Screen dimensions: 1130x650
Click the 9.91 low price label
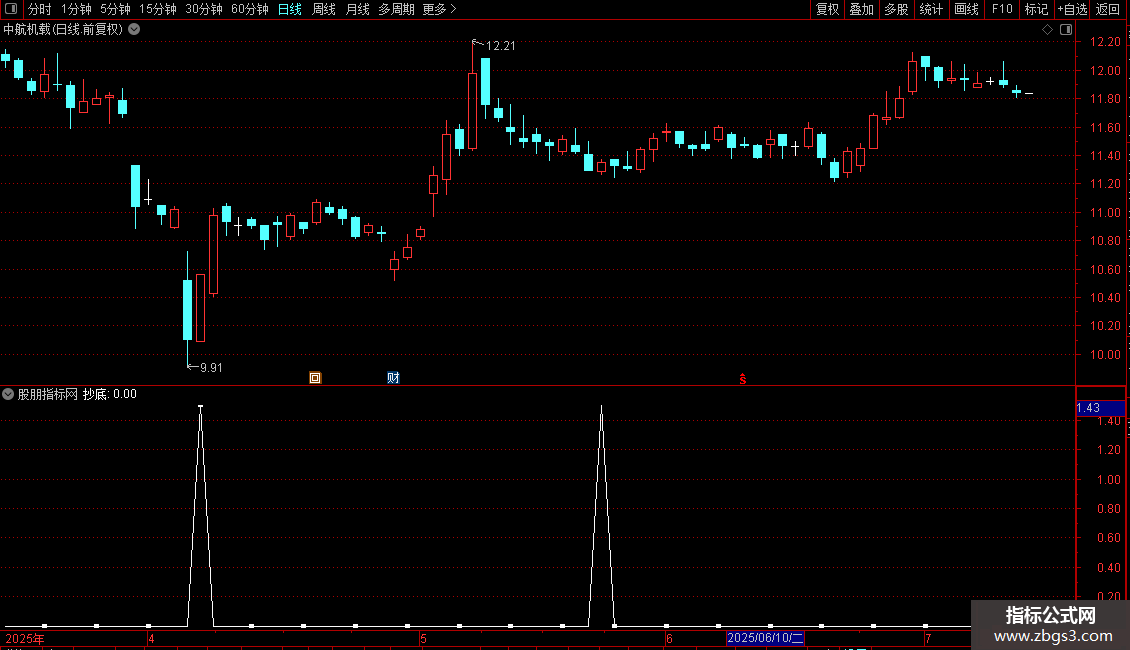211,368
